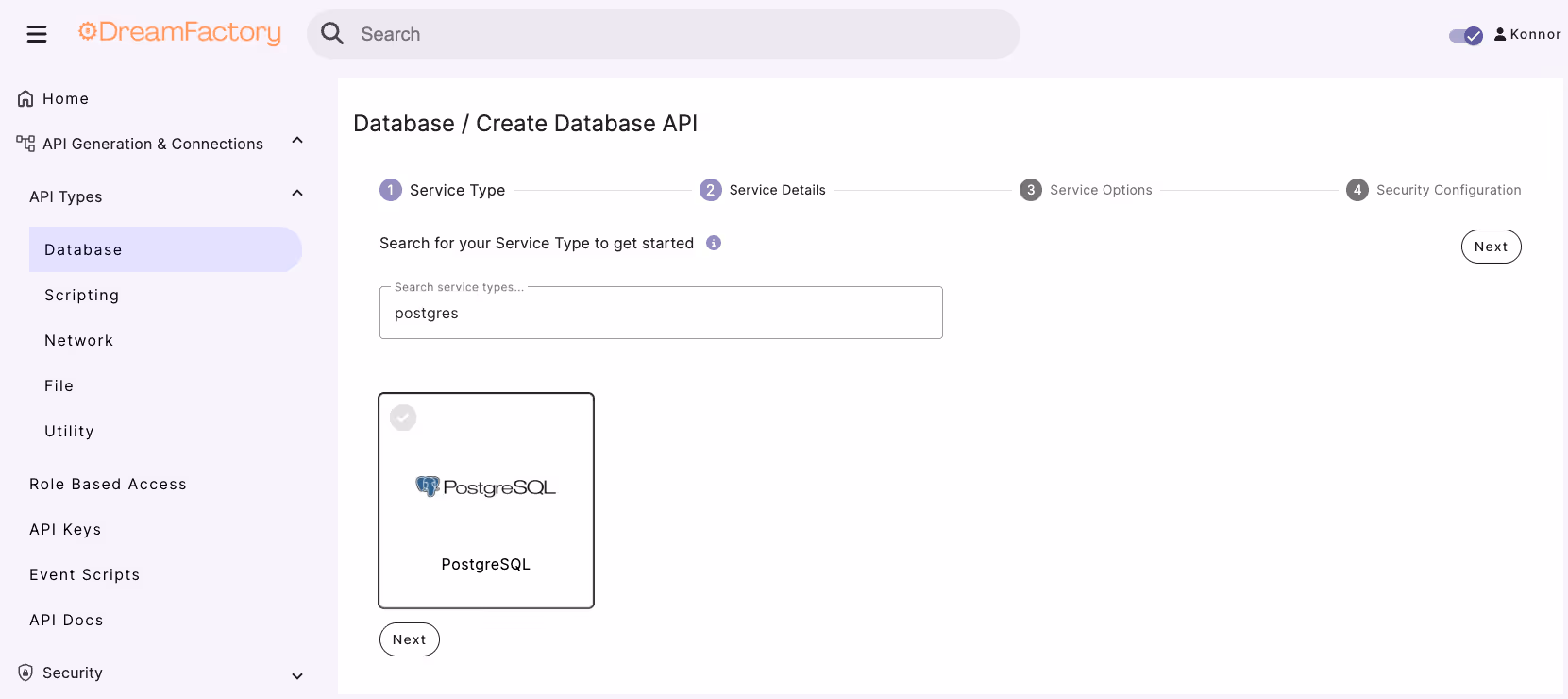Go to Home in sidebar
The width and height of the screenshot is (1568, 699).
65,98
